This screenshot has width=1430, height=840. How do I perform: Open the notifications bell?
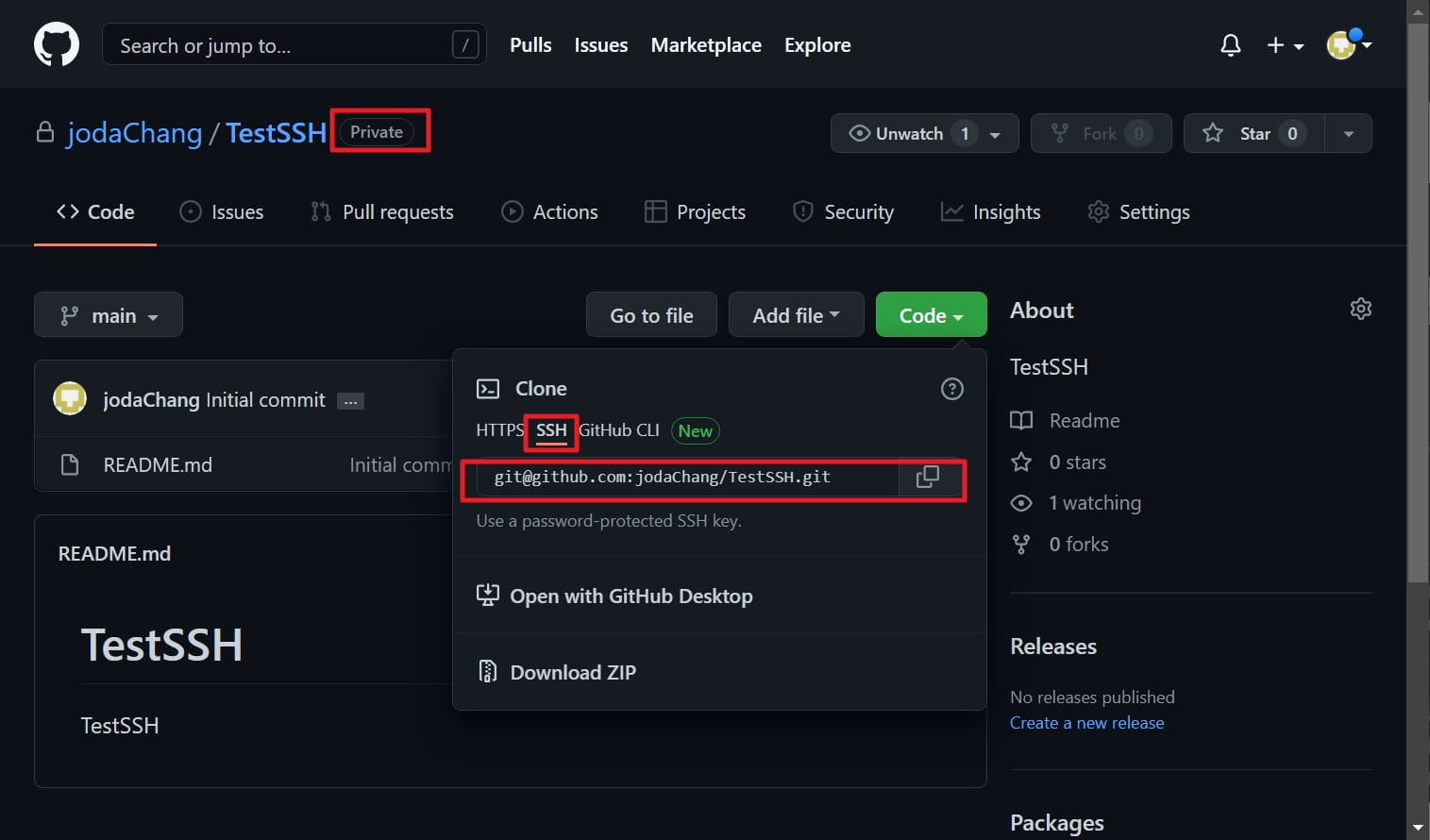point(1230,45)
